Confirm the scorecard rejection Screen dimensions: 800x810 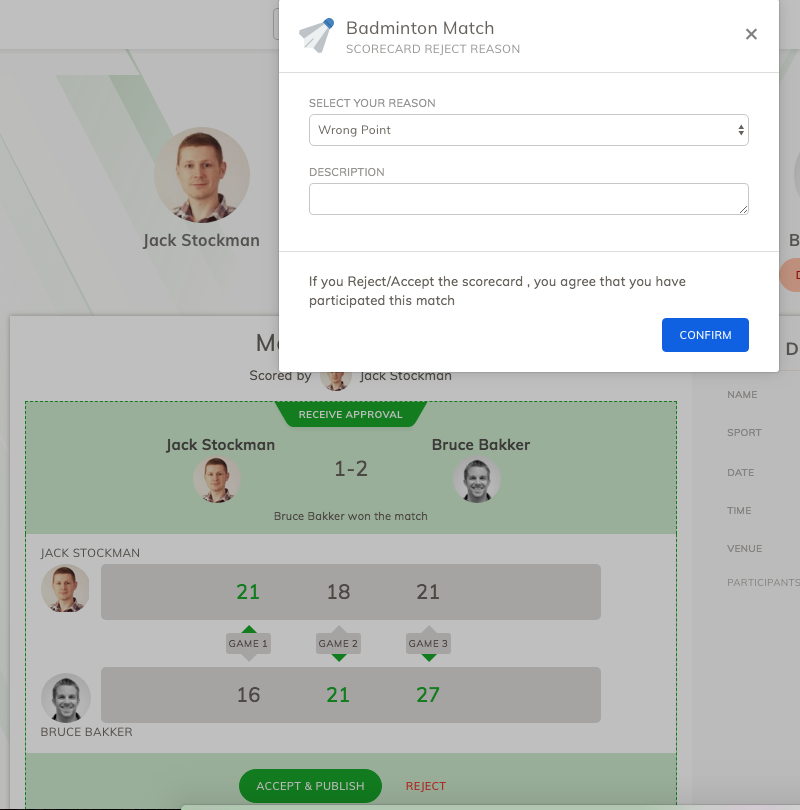click(x=705, y=335)
